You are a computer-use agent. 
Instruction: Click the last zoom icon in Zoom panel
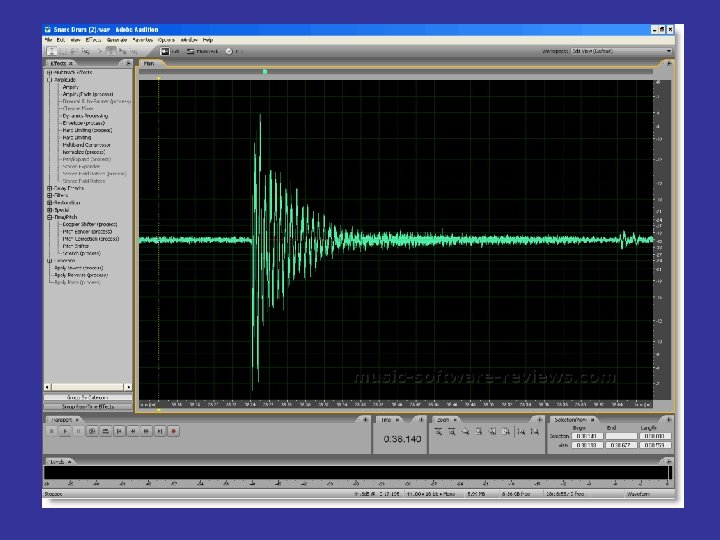[535, 431]
